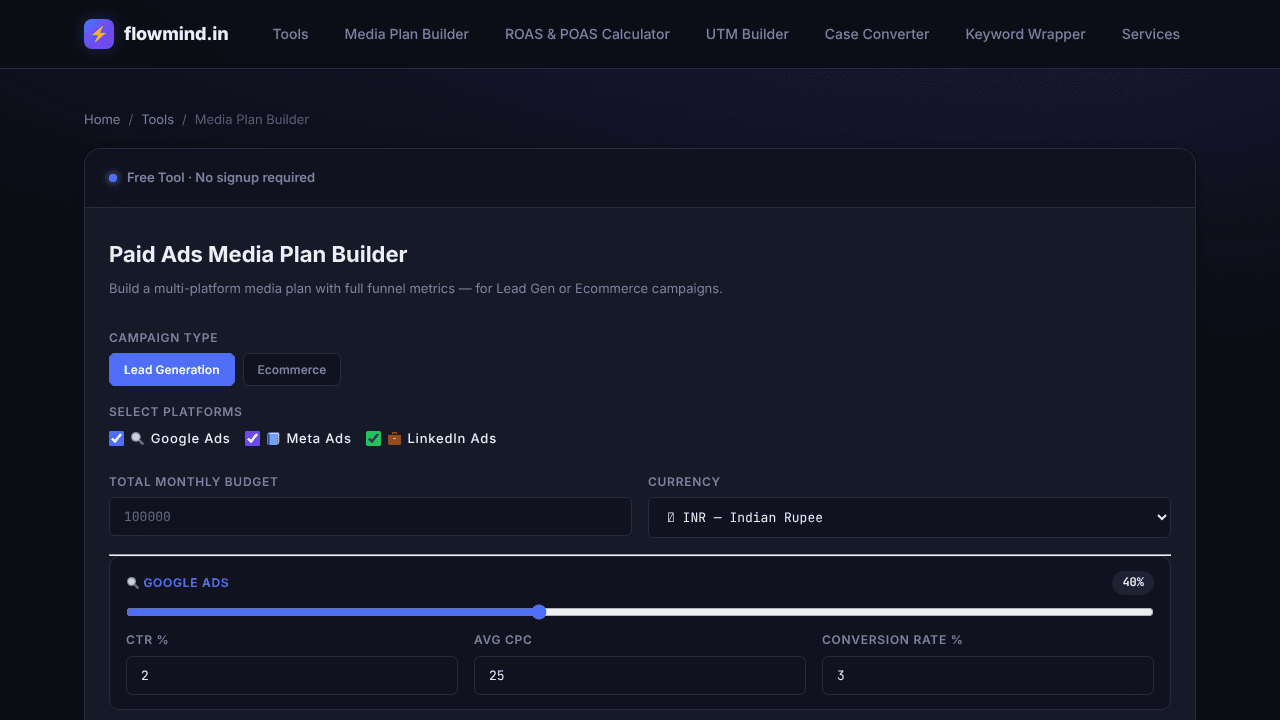
Task: Click the LinkedIn Ads label text
Action: (452, 438)
